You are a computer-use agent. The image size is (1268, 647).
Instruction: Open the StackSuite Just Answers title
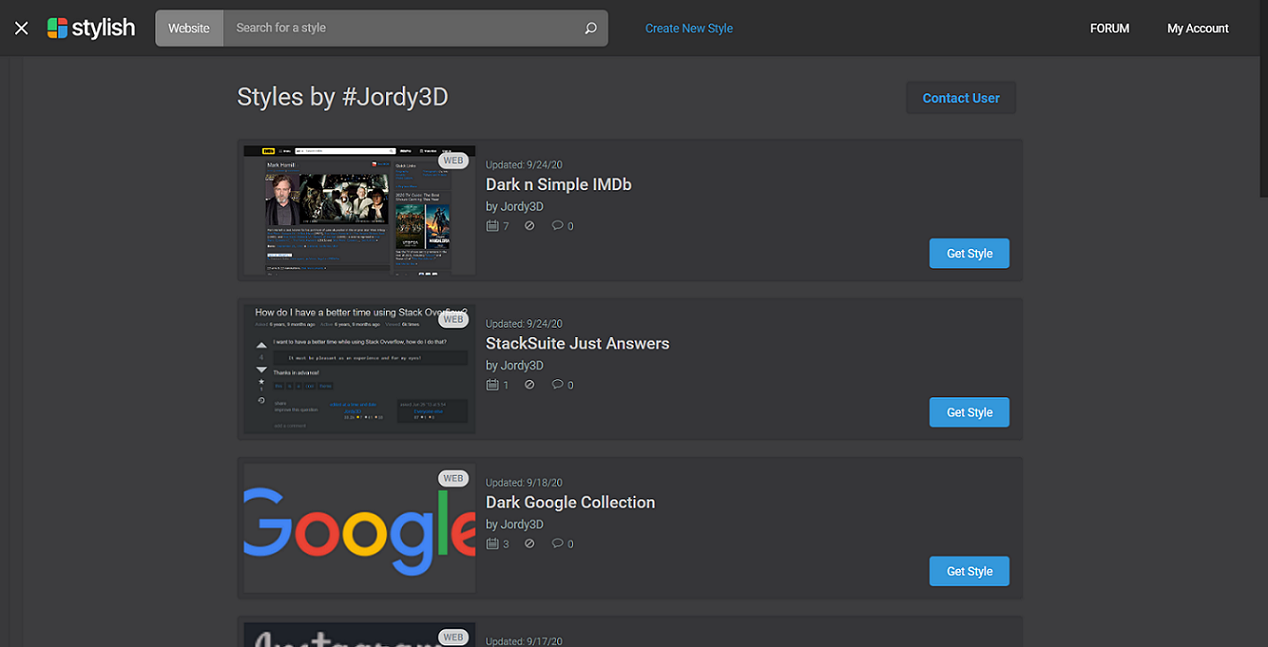[x=578, y=343]
